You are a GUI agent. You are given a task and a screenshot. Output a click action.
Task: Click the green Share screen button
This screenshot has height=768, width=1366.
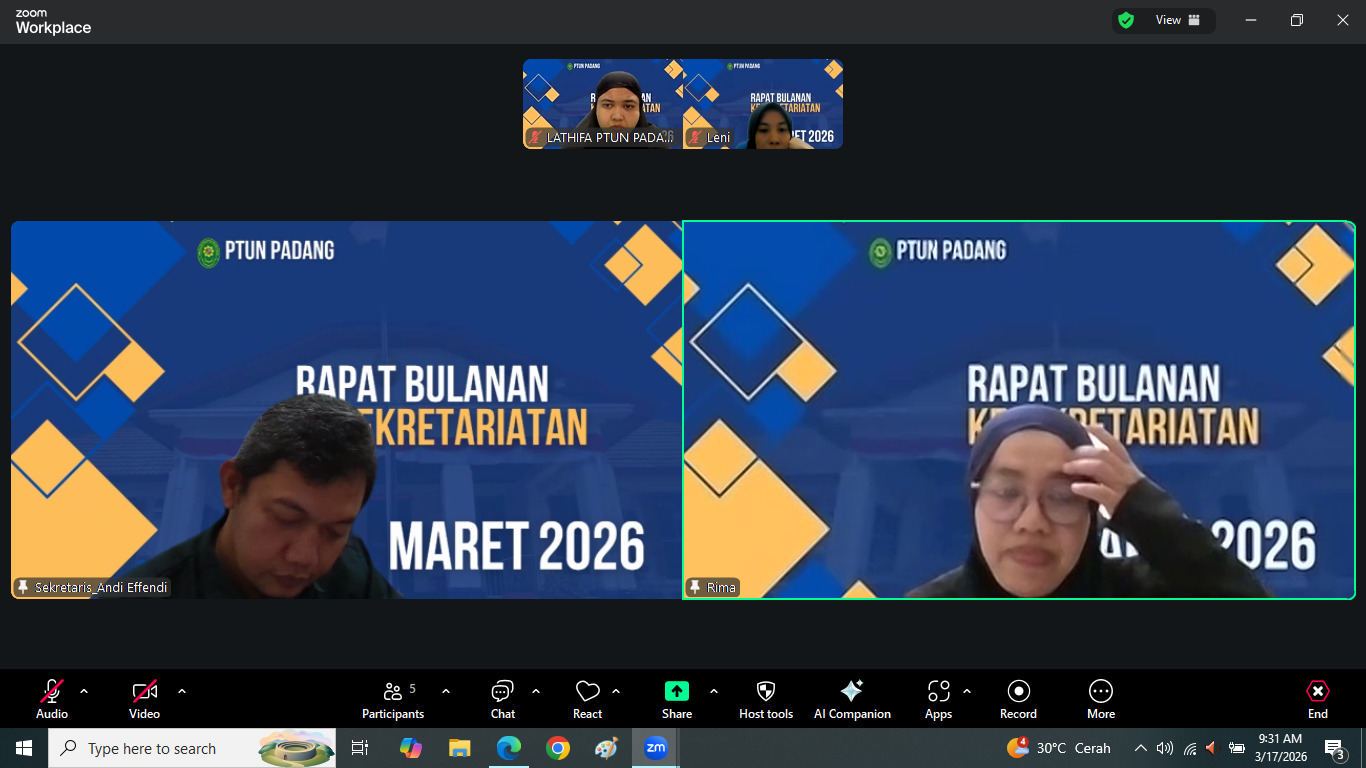[x=677, y=698]
